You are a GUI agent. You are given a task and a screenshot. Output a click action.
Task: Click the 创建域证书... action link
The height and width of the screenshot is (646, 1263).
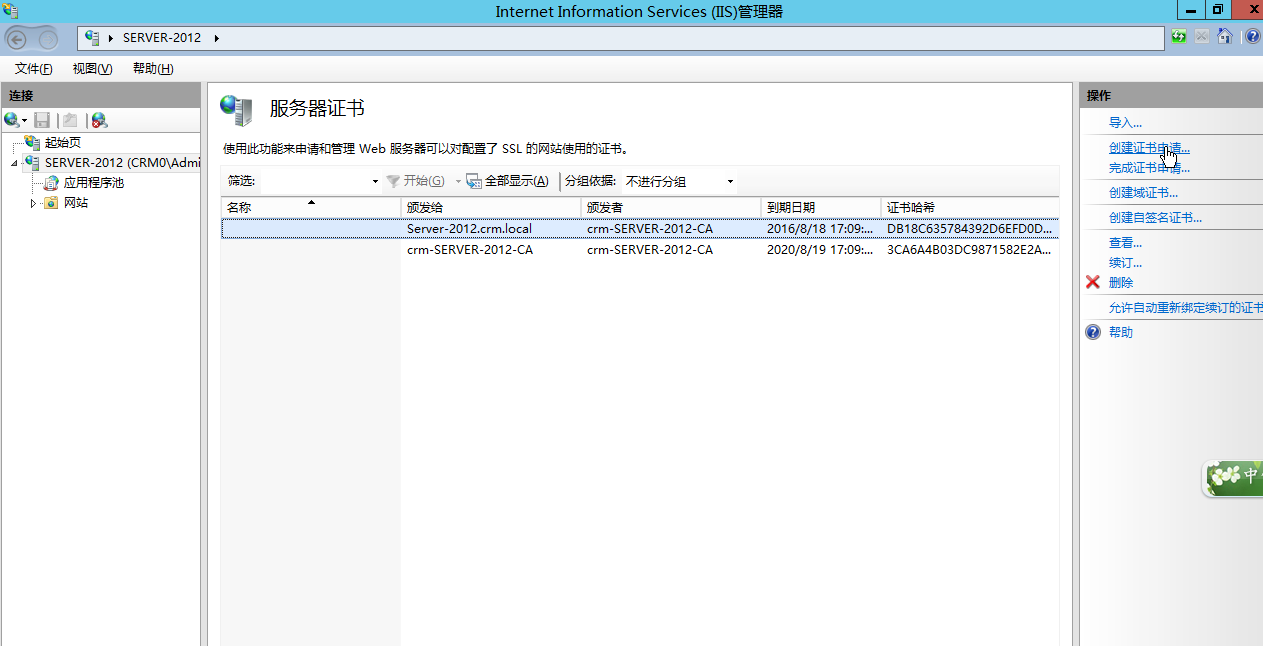(x=1143, y=193)
